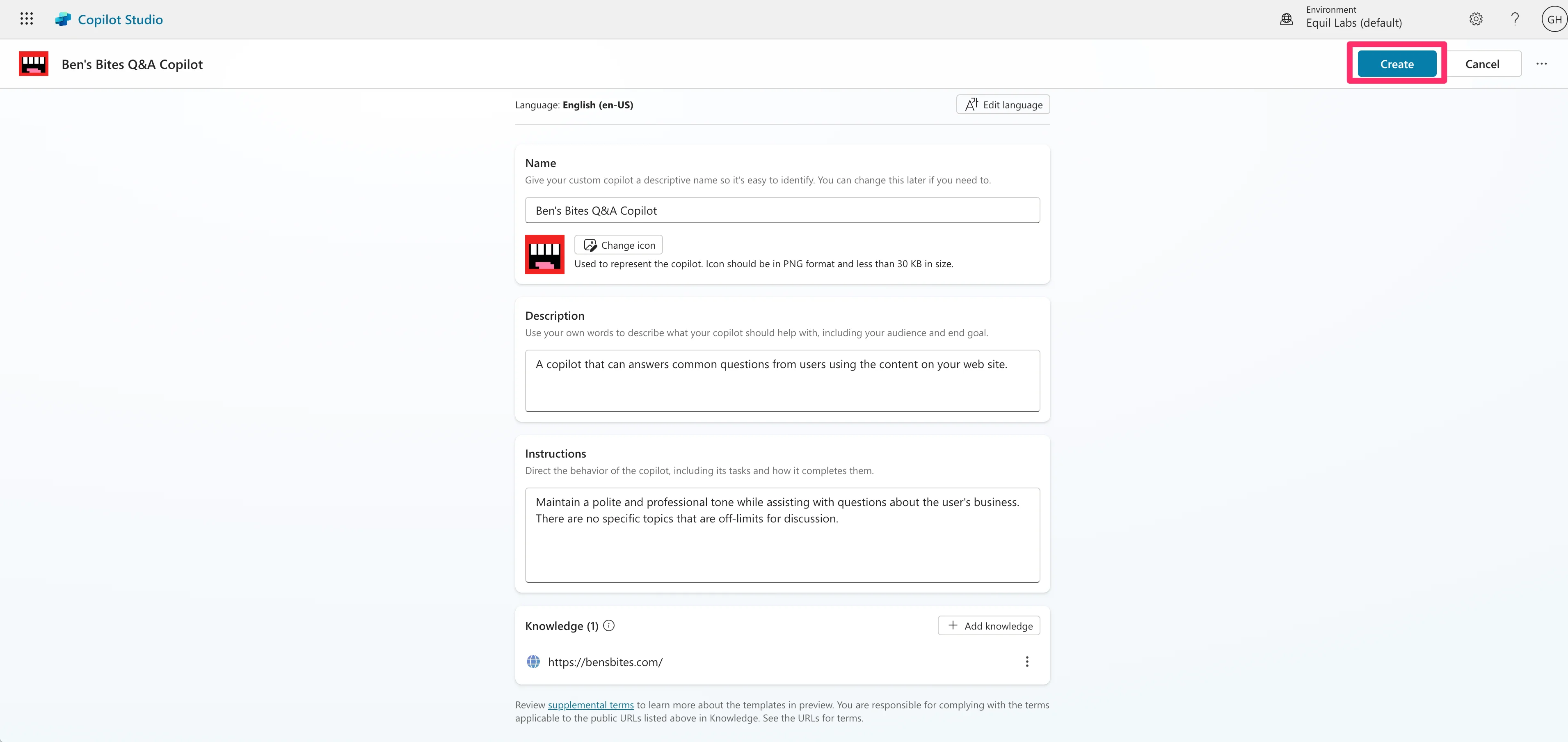Click Change icon button
Screen dimensions: 1568x742
tap(618, 245)
